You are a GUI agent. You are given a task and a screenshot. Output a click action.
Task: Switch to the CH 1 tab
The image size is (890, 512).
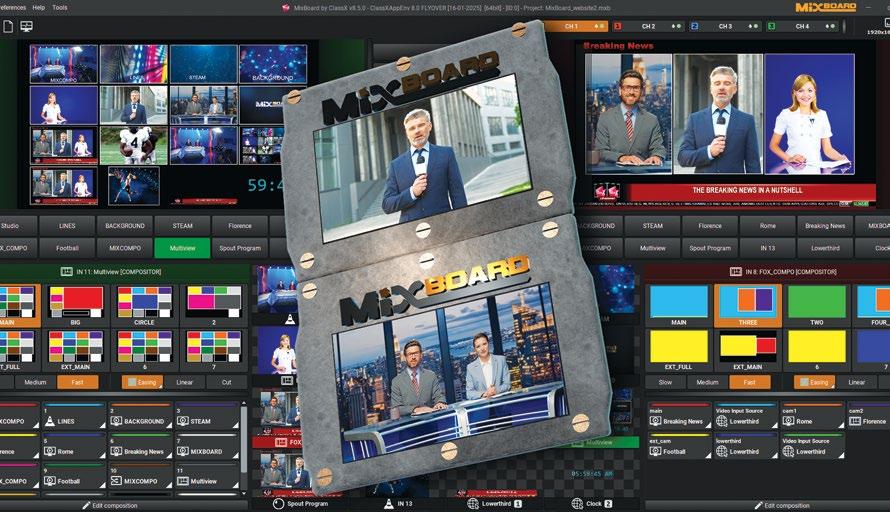click(575, 26)
